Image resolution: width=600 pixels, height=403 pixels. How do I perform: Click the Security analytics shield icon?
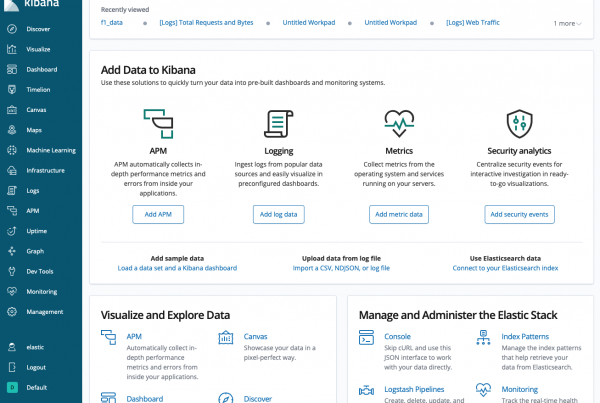pos(519,124)
